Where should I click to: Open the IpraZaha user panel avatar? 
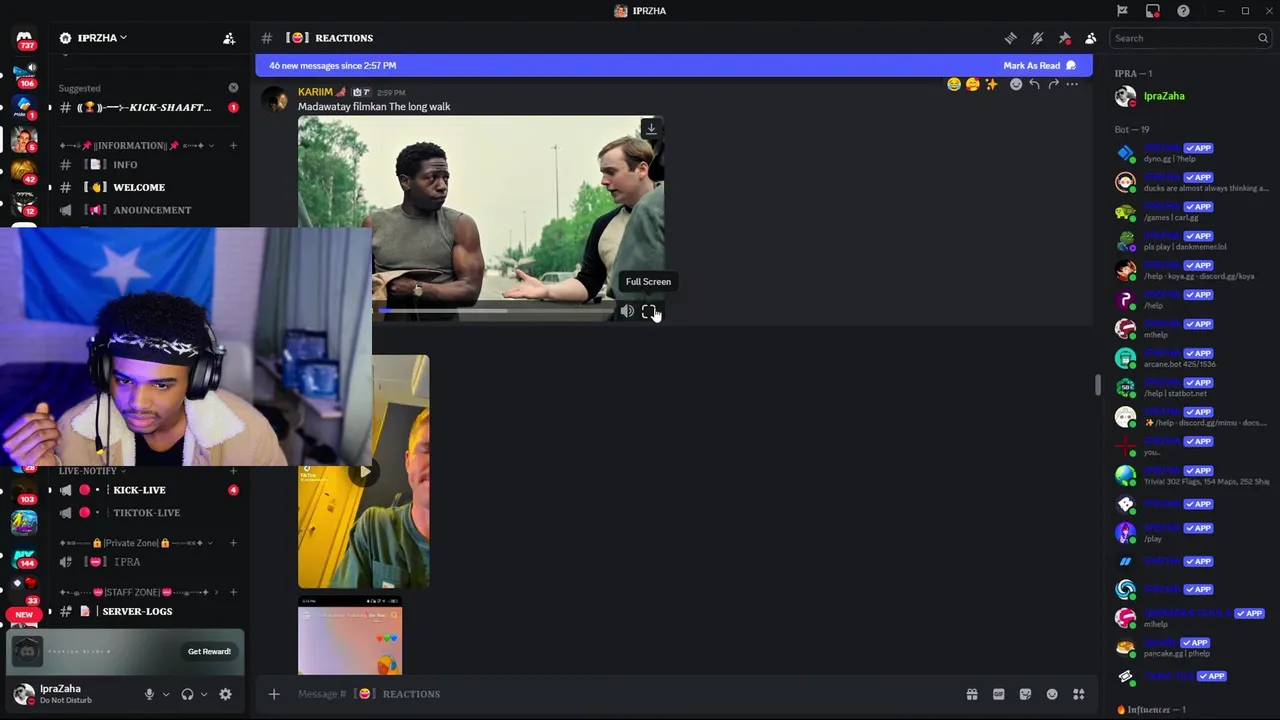pyautogui.click(x=24, y=694)
